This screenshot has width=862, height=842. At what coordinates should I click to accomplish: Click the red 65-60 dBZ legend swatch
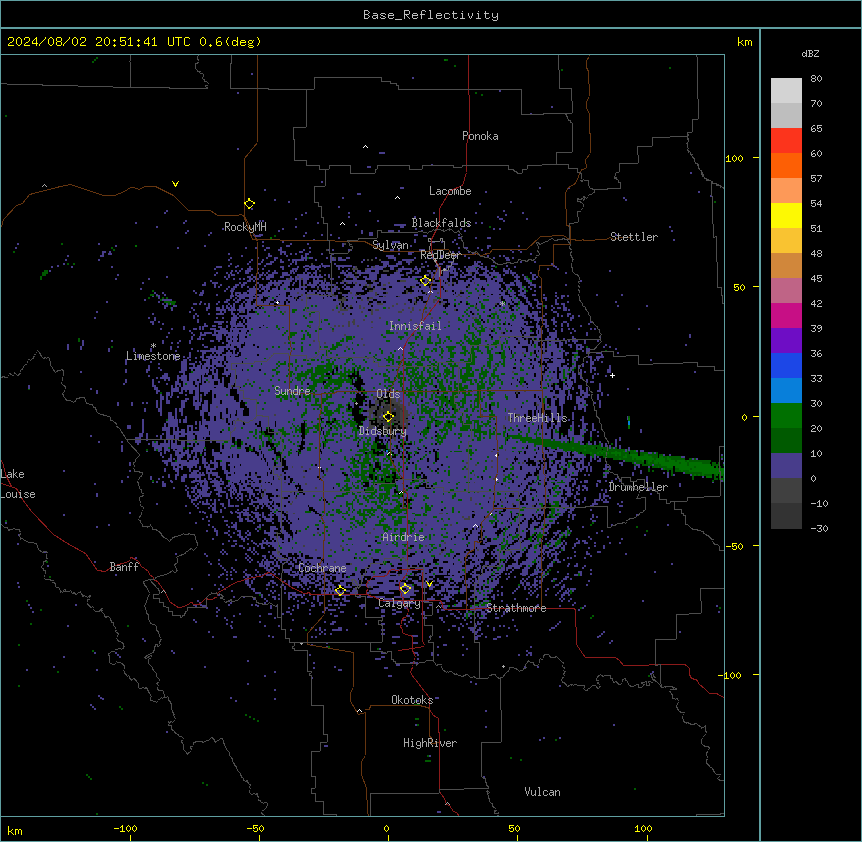[x=786, y=141]
